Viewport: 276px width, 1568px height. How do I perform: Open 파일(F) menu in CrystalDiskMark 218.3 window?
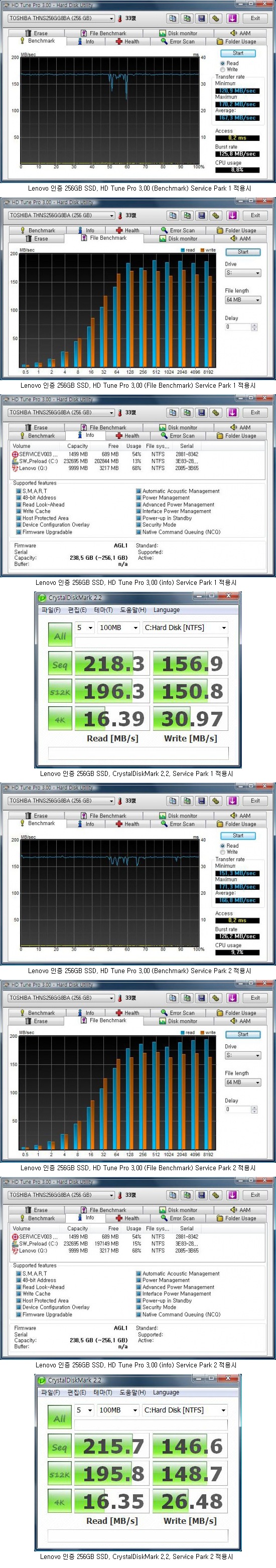click(x=51, y=610)
